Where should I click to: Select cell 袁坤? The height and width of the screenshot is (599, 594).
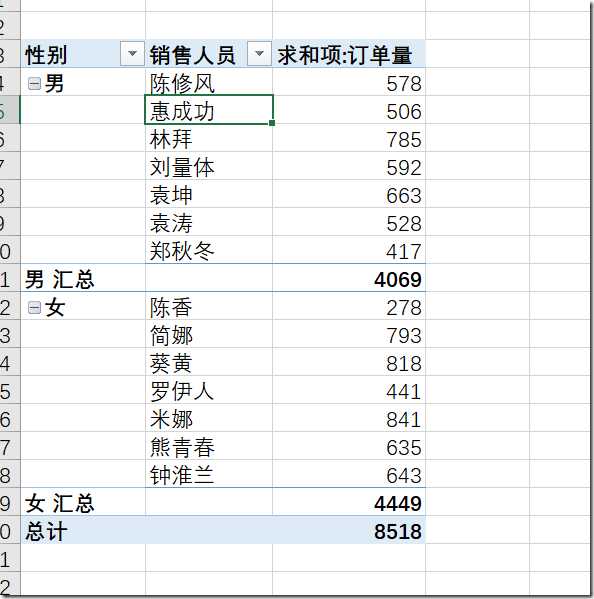tap(209, 194)
